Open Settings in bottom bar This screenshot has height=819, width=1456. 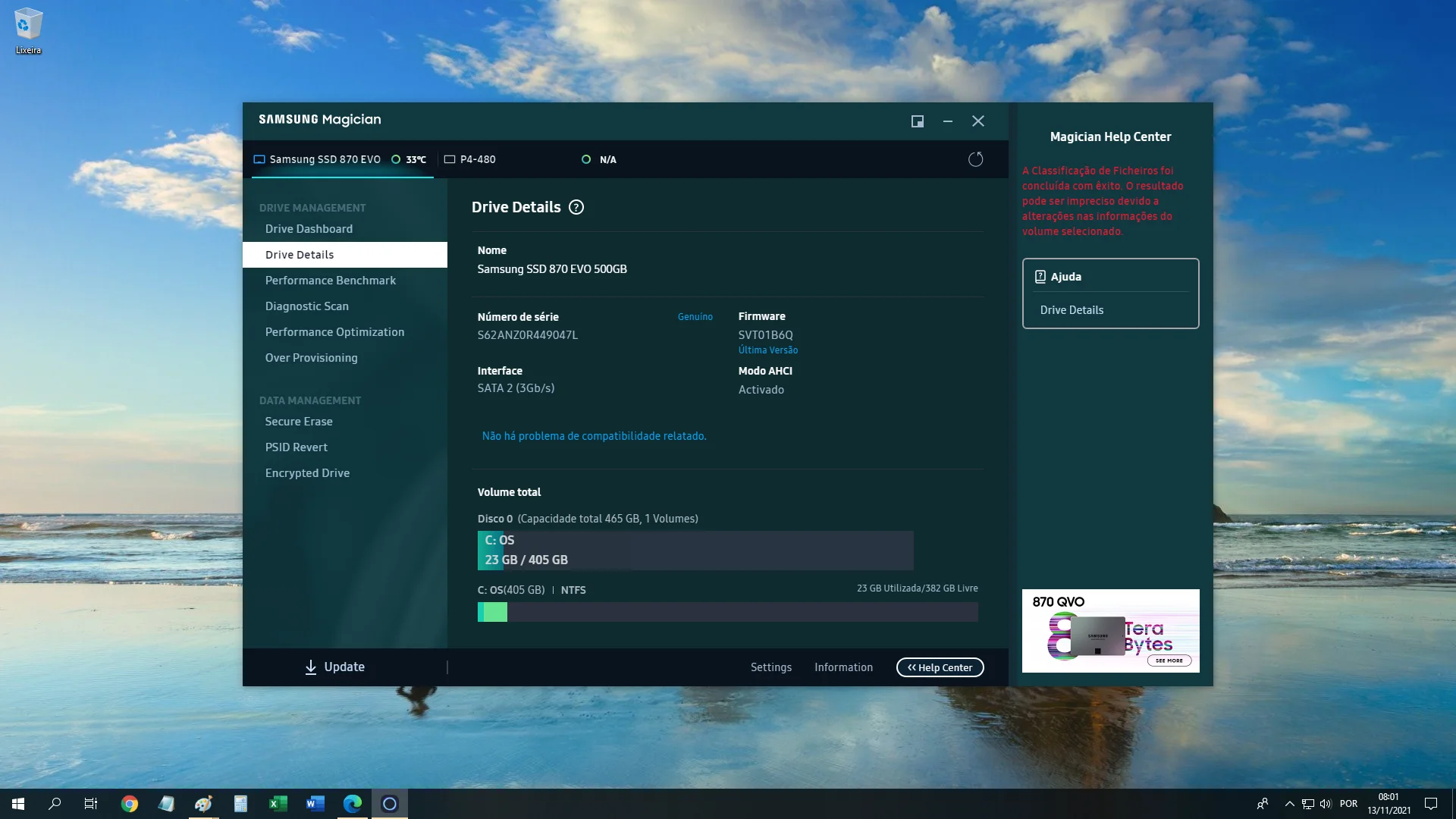coord(770,667)
